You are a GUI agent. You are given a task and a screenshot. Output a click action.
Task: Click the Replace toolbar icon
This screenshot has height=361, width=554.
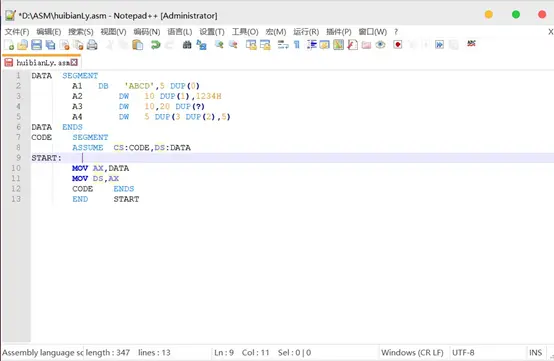(201, 45)
